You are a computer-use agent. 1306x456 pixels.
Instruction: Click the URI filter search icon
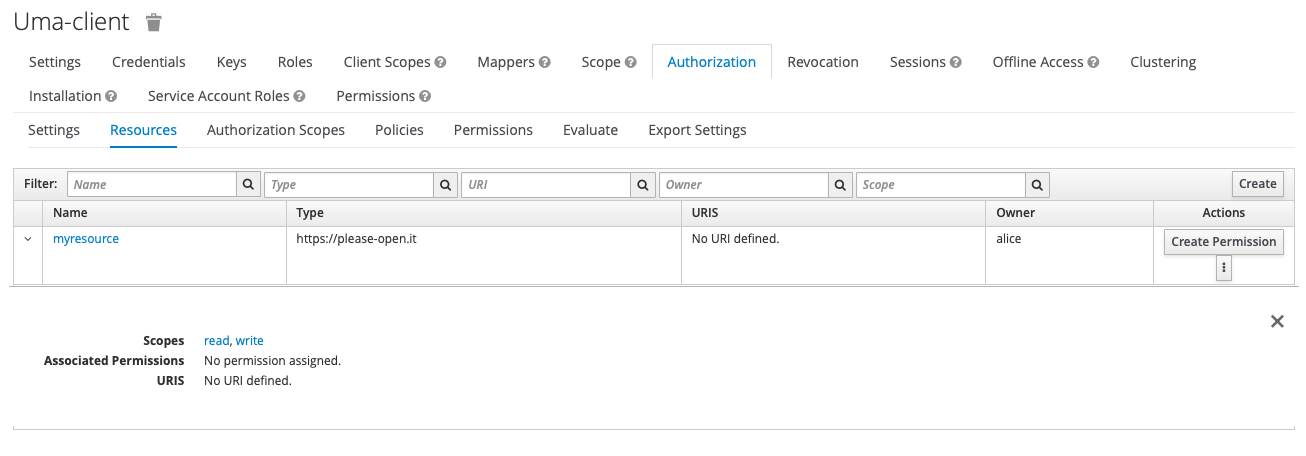643,185
